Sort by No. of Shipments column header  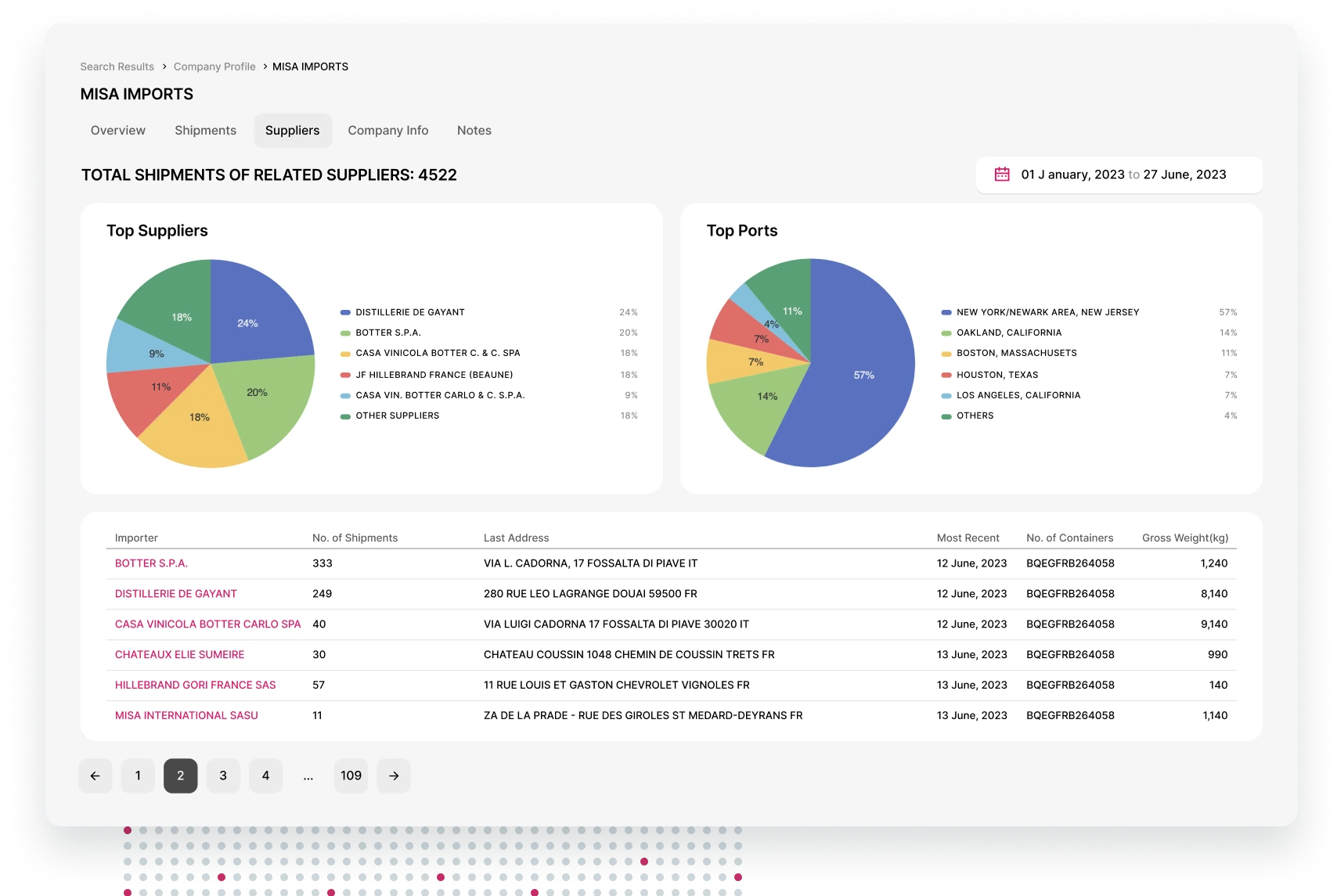(355, 538)
